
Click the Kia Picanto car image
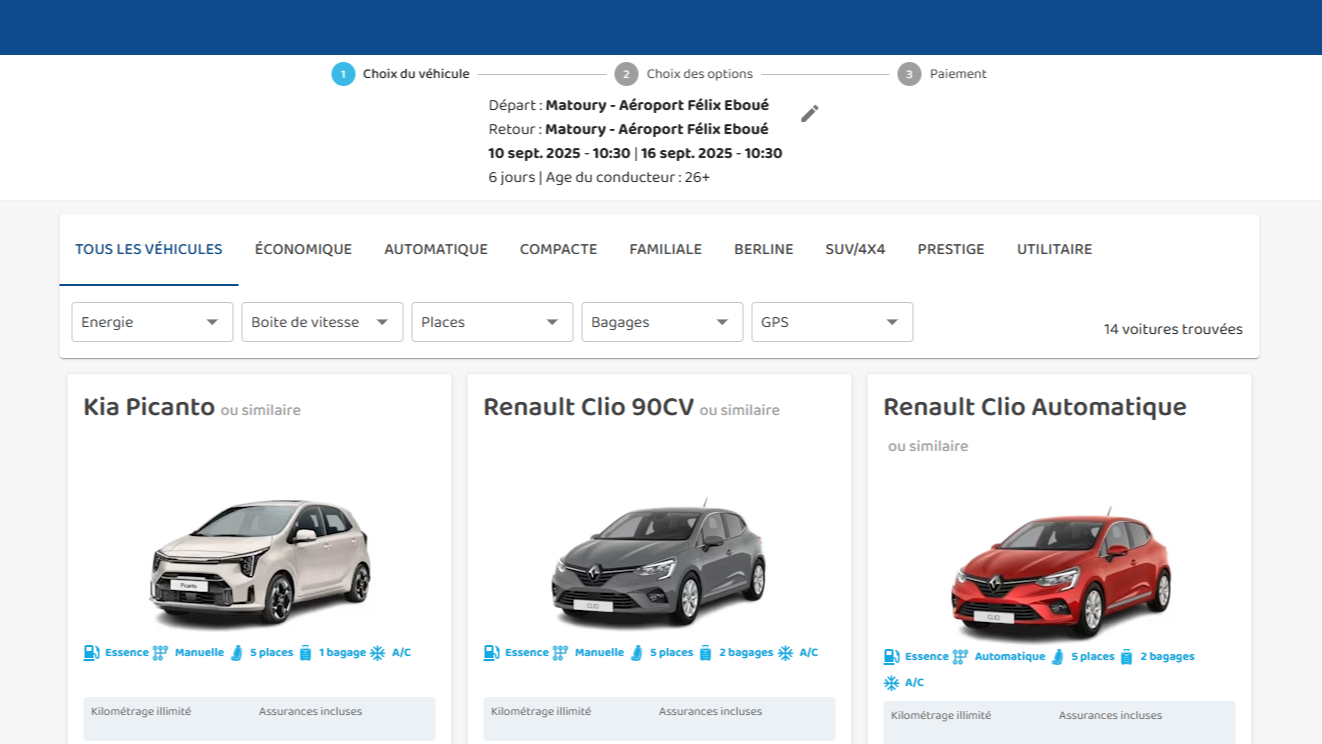[x=260, y=562]
